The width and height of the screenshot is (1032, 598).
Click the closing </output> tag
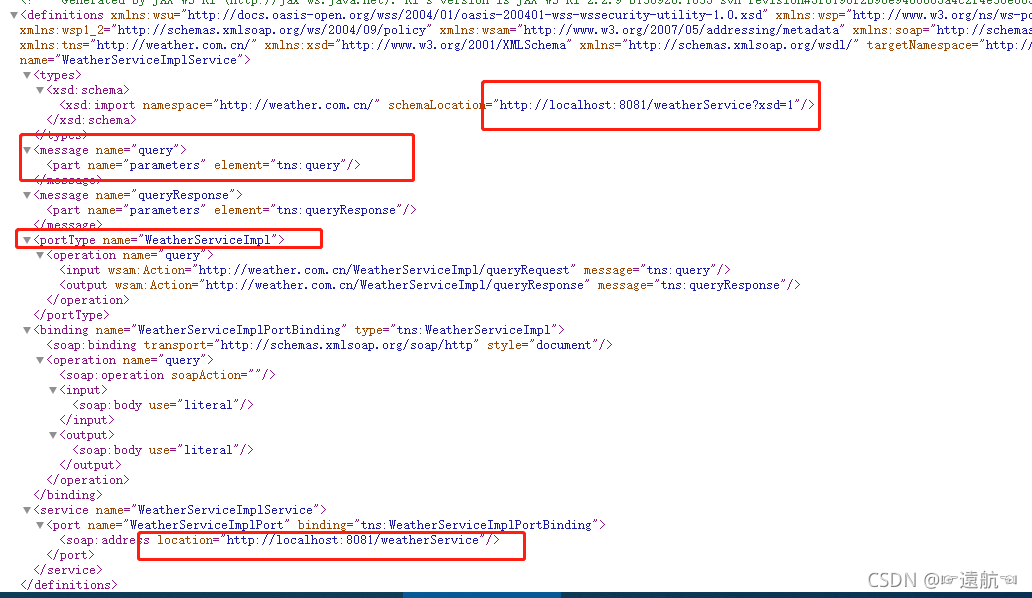(90, 465)
